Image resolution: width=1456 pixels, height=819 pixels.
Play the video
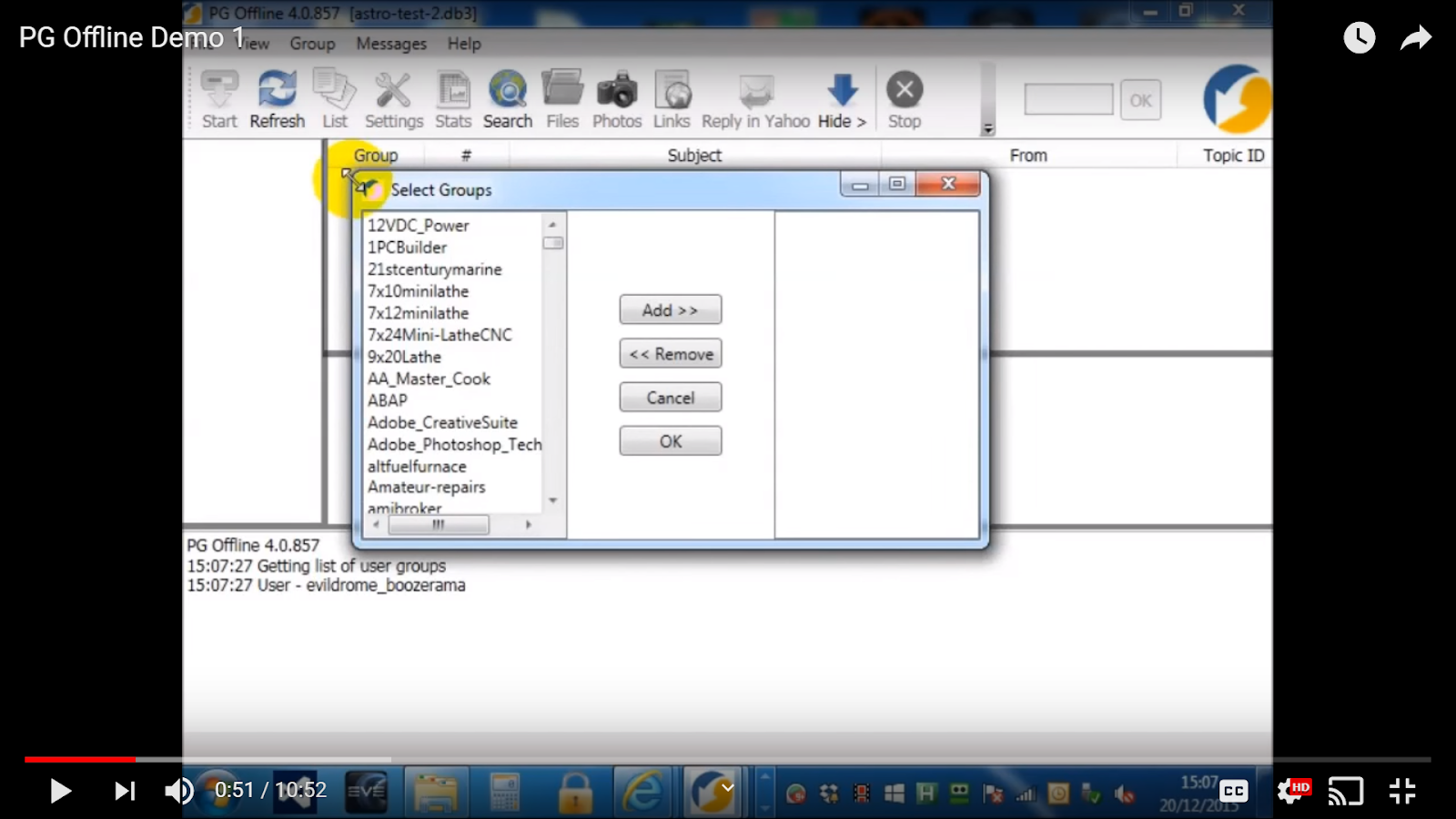(60, 791)
